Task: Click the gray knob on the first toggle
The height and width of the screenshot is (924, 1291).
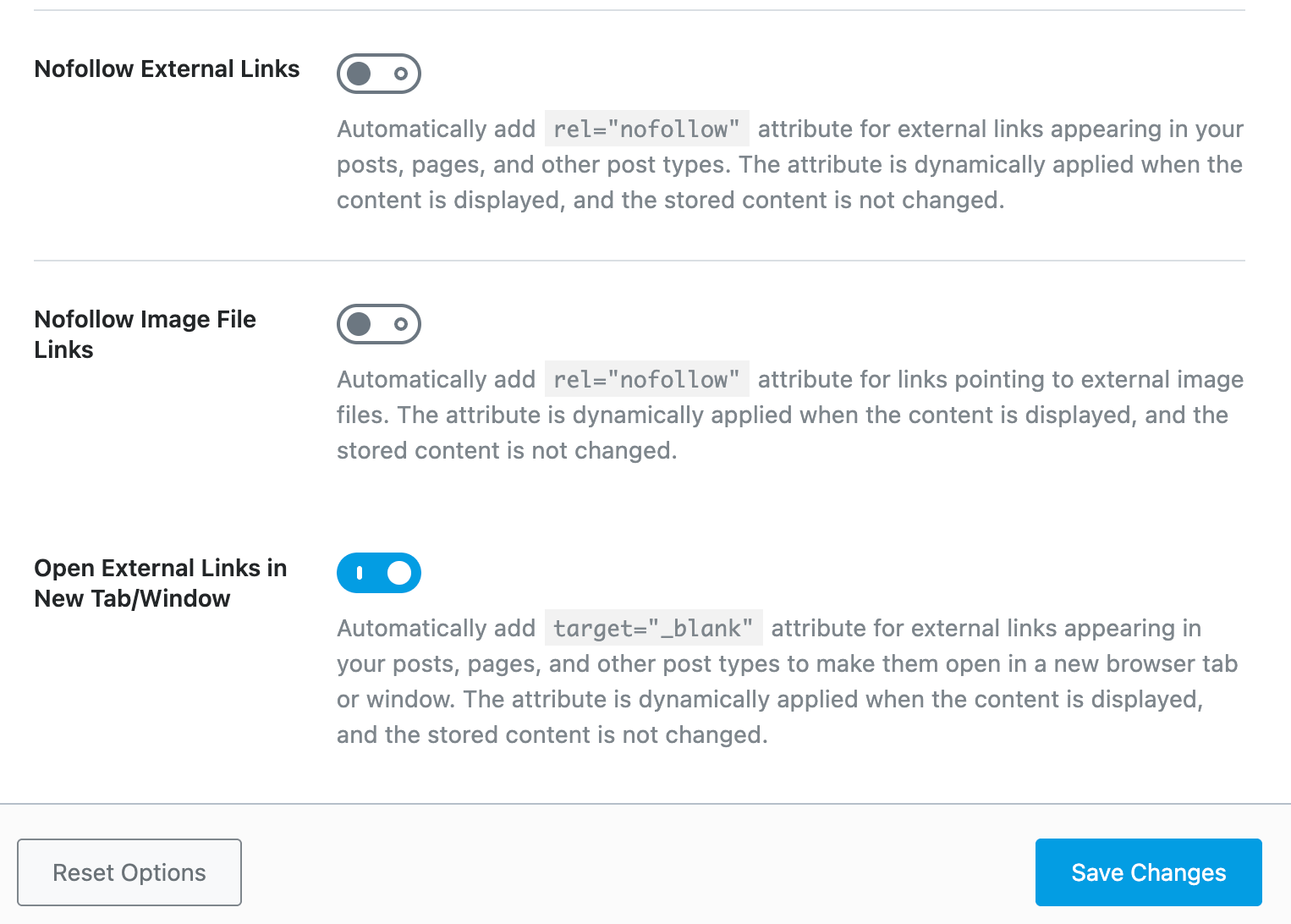Action: click(360, 74)
